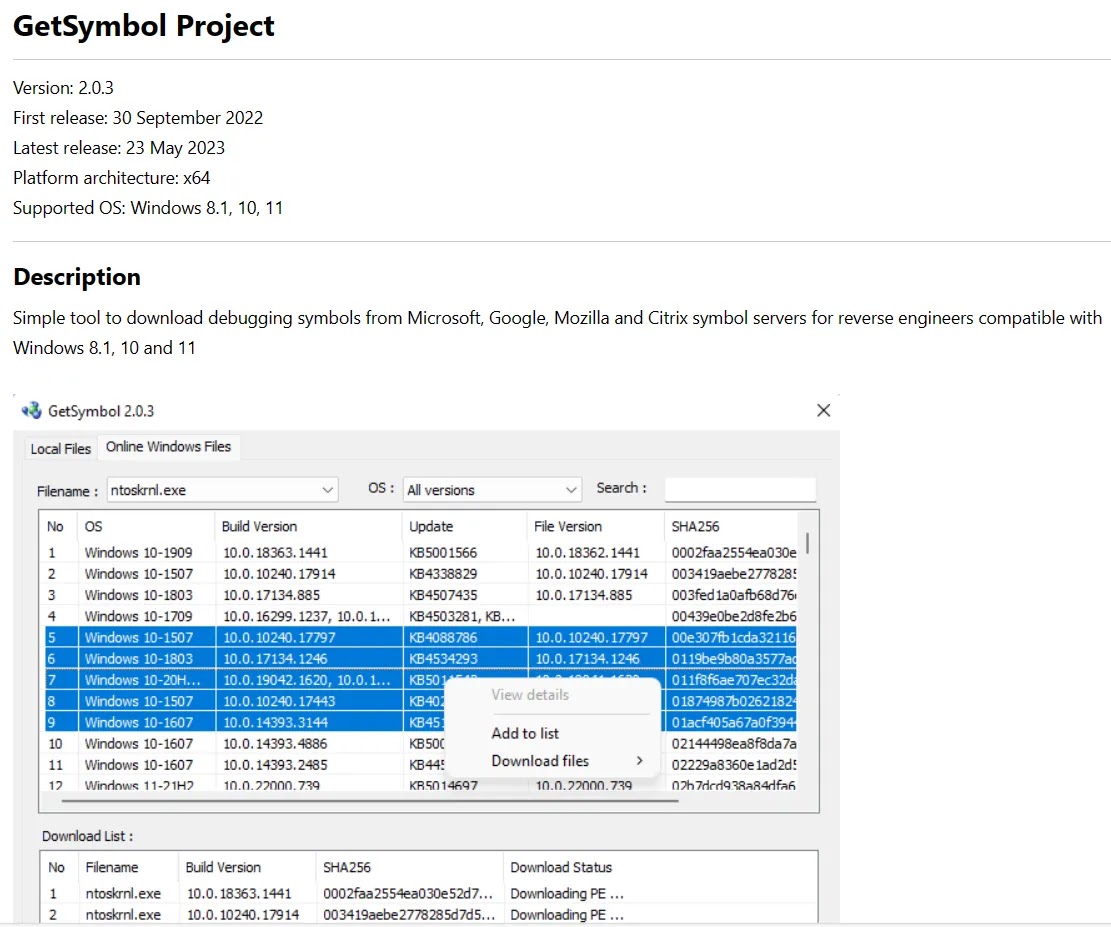
Task: Switch to the Local Files tab
Action: point(60,449)
